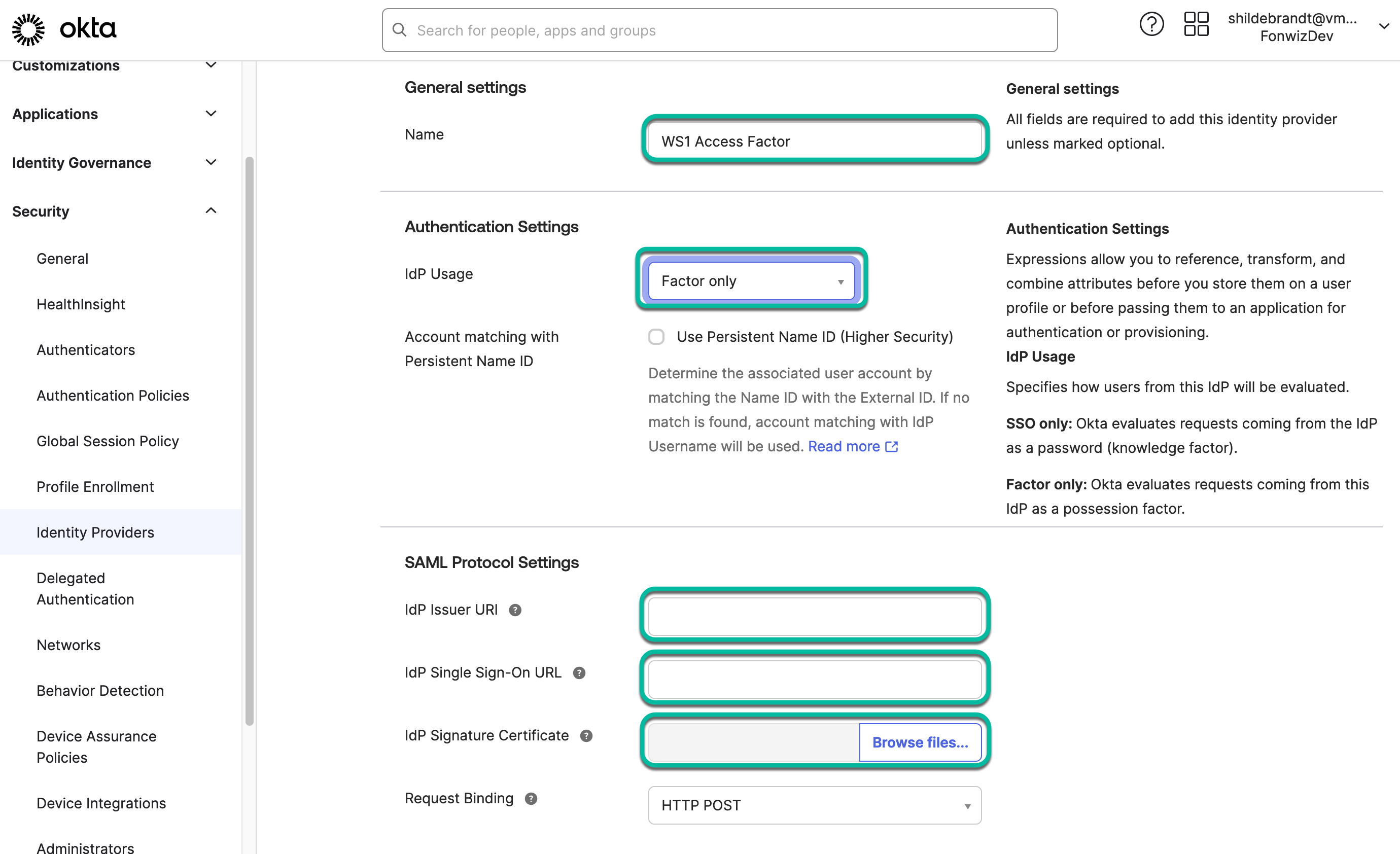
Task: Click the help icon beside IdP Single Sign-On URL
Action: (580, 673)
